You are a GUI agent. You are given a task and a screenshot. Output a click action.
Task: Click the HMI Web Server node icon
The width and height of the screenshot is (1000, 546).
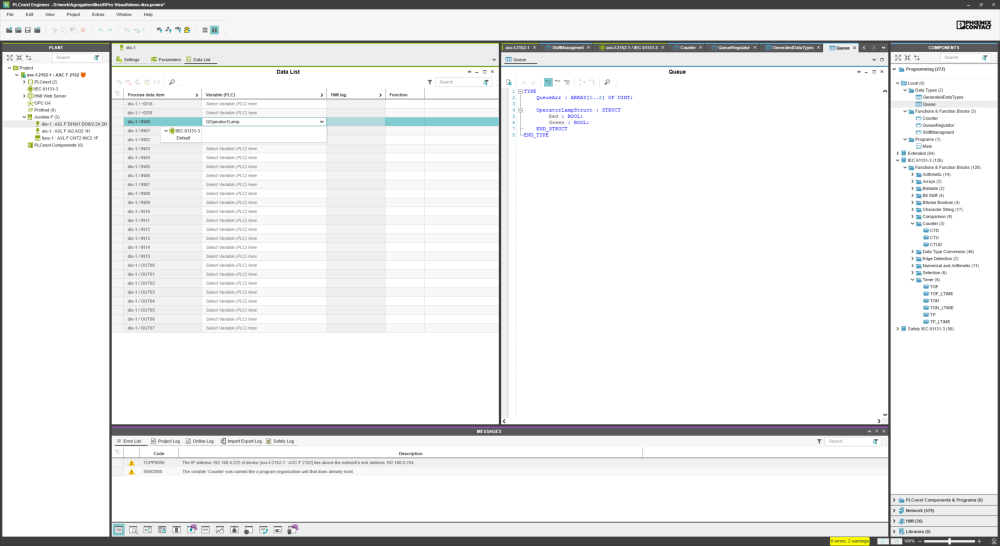pos(30,95)
